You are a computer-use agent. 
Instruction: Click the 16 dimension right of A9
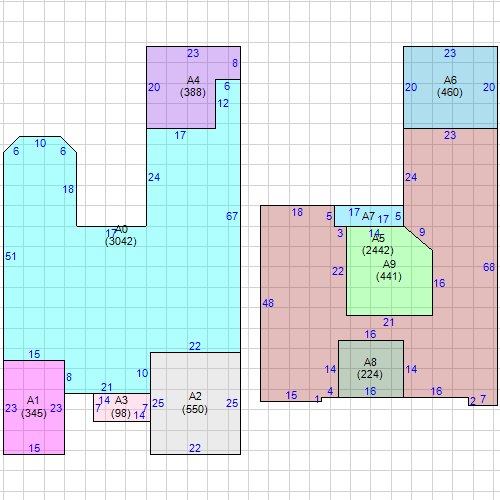click(x=439, y=283)
